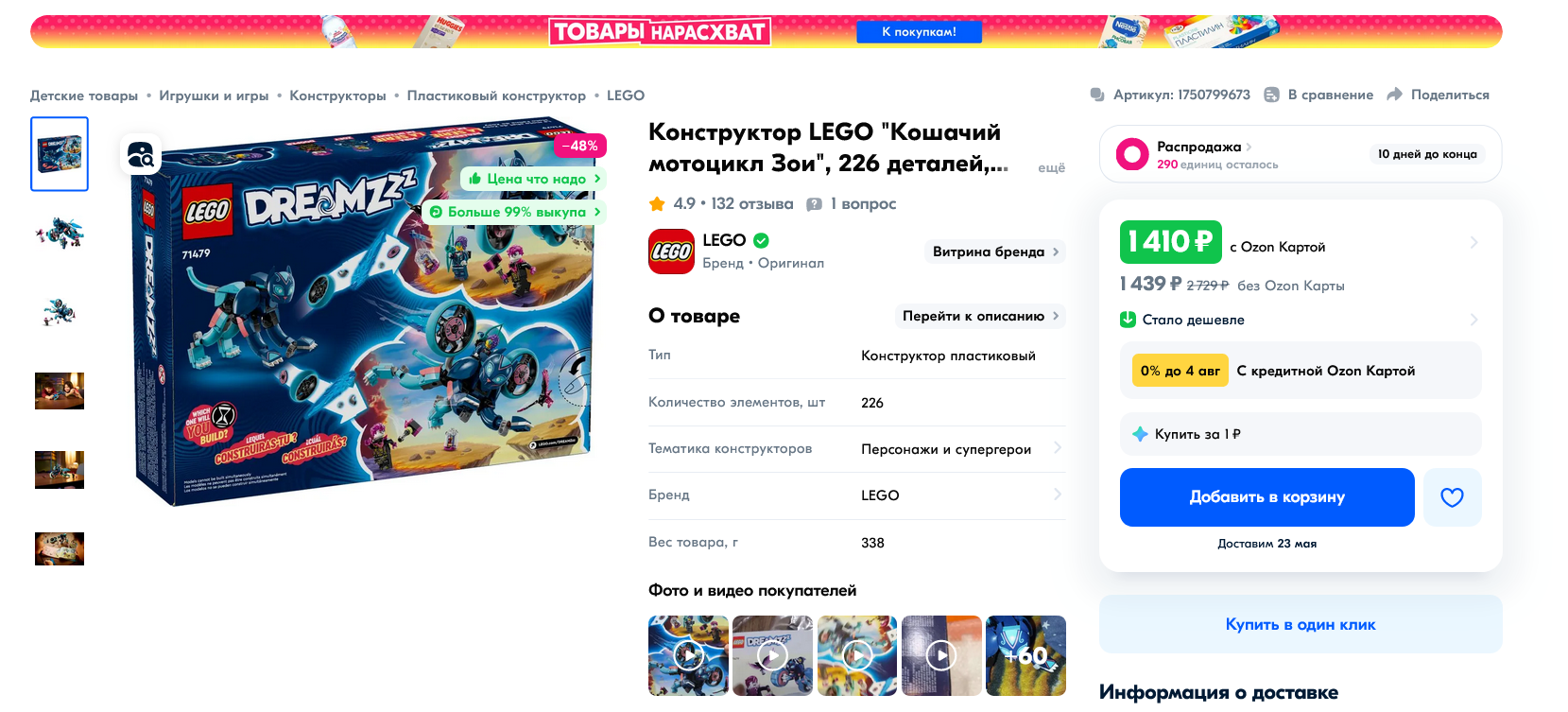This screenshot has width=1568, height=712.
Task: Click the Распродажа pink circle icon
Action: [x=1132, y=154]
